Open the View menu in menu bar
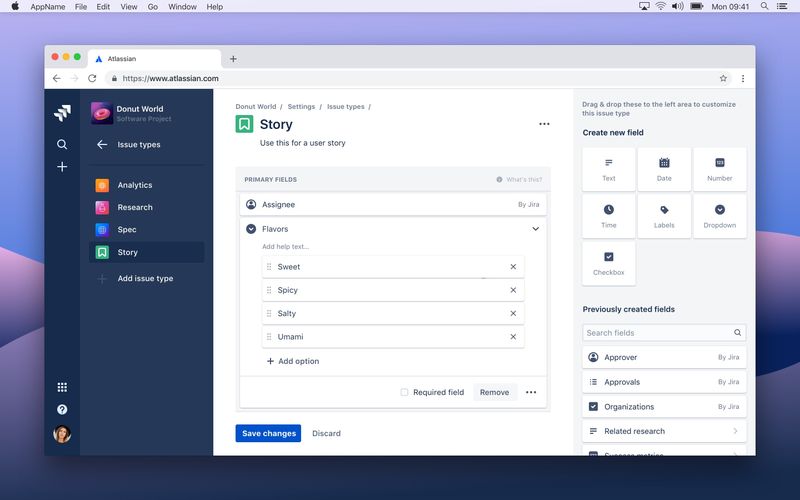800x500 pixels. click(129, 7)
